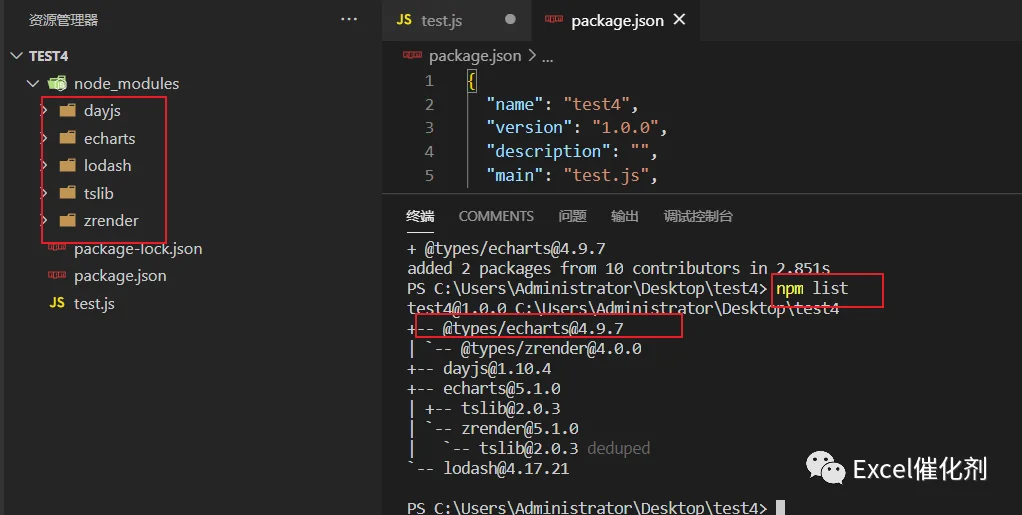Viewport: 1022px width, 515px height.
Task: Expand the zrender folder chevron
Action: (x=44, y=220)
